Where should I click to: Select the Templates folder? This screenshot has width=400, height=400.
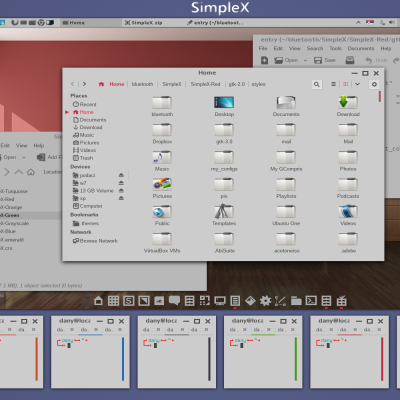224,215
